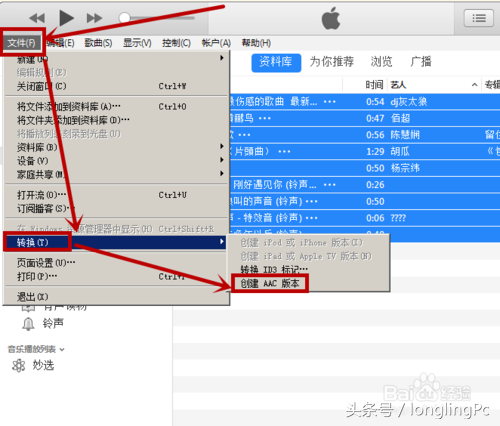Screen dimensions: 500x426
Task: Open more options for 片头曲 song
Action: [x=284, y=152]
